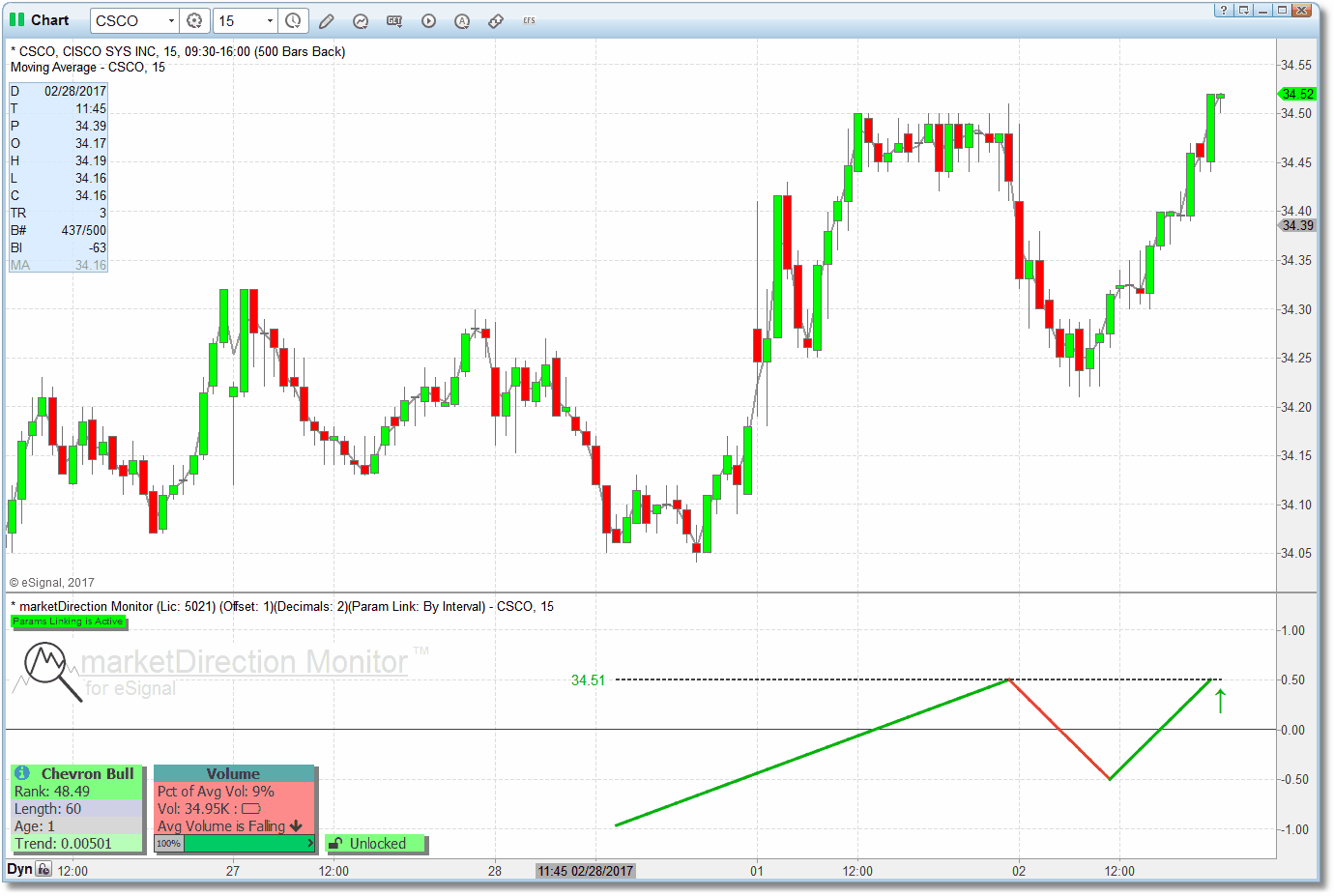Click the Volume panel header

pyautogui.click(x=234, y=773)
